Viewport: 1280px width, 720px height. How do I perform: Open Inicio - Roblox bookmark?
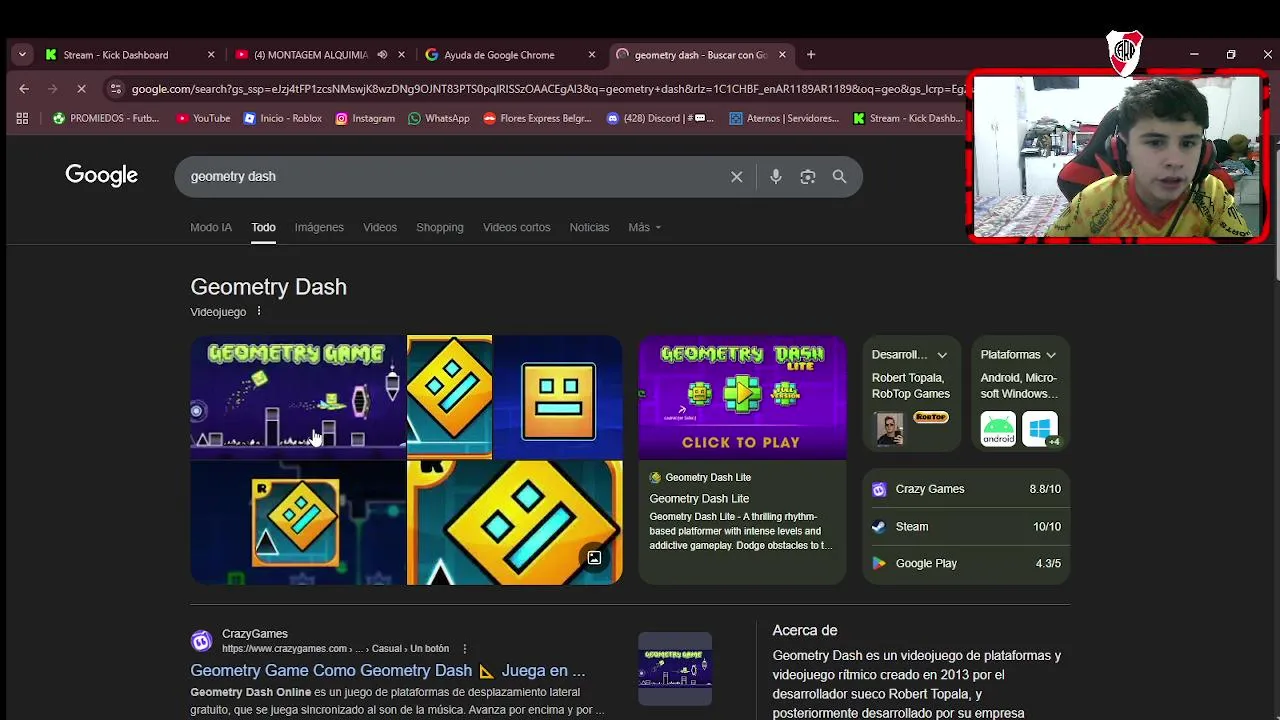(283, 118)
